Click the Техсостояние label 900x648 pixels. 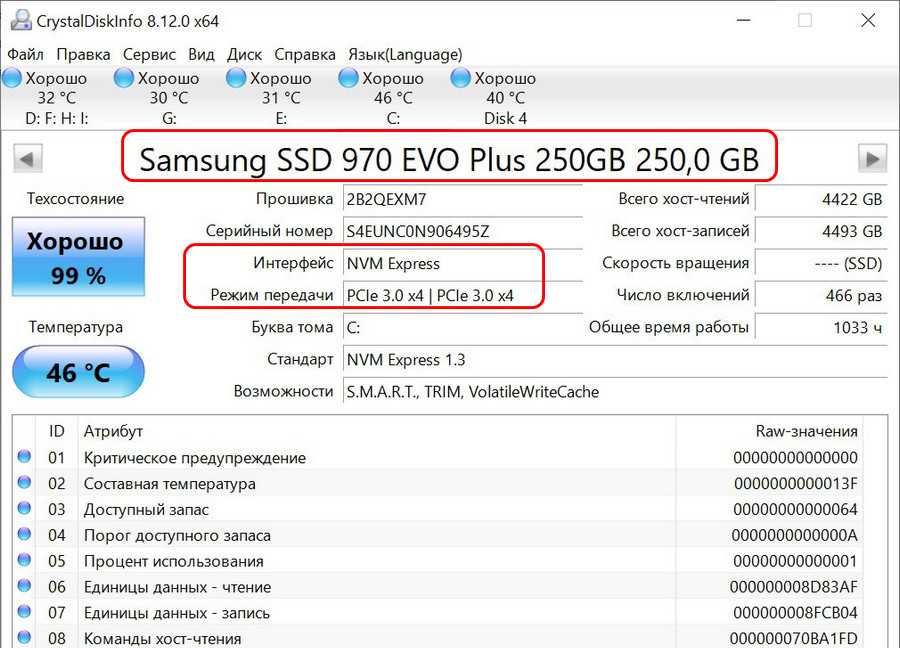click(75, 199)
